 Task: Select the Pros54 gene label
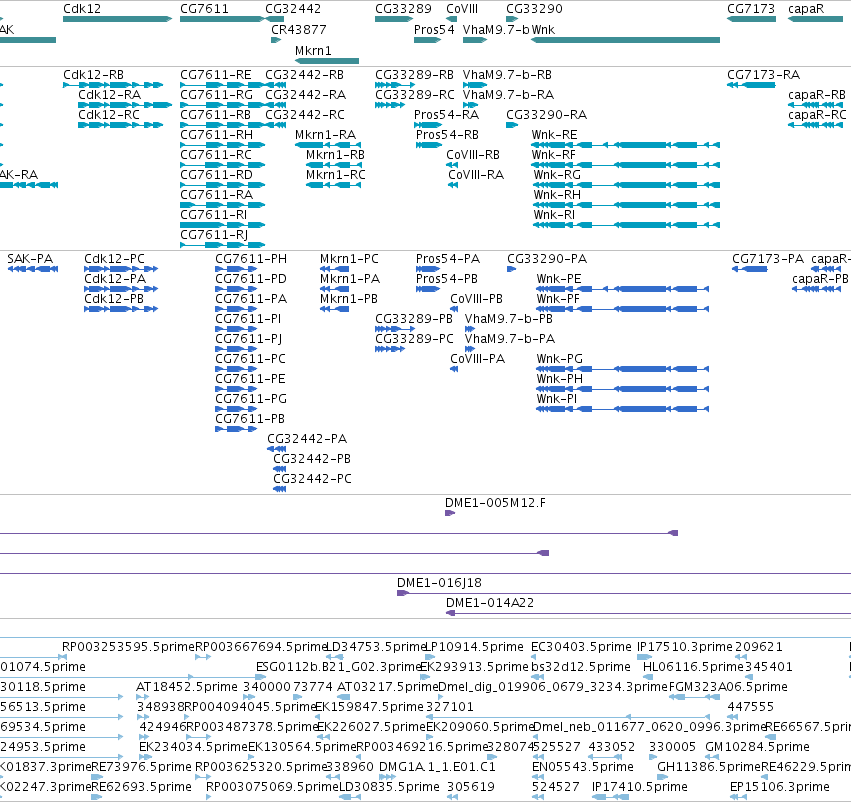pos(434,29)
